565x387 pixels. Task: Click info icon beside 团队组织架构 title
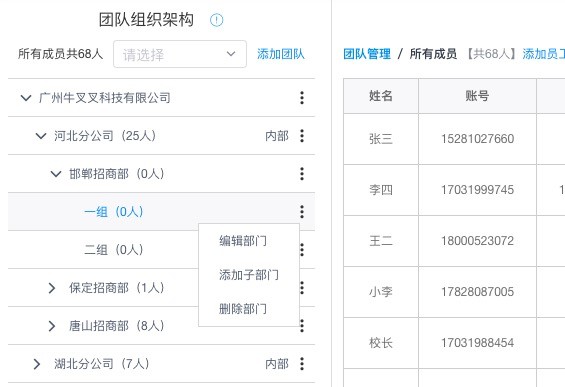pyautogui.click(x=217, y=20)
